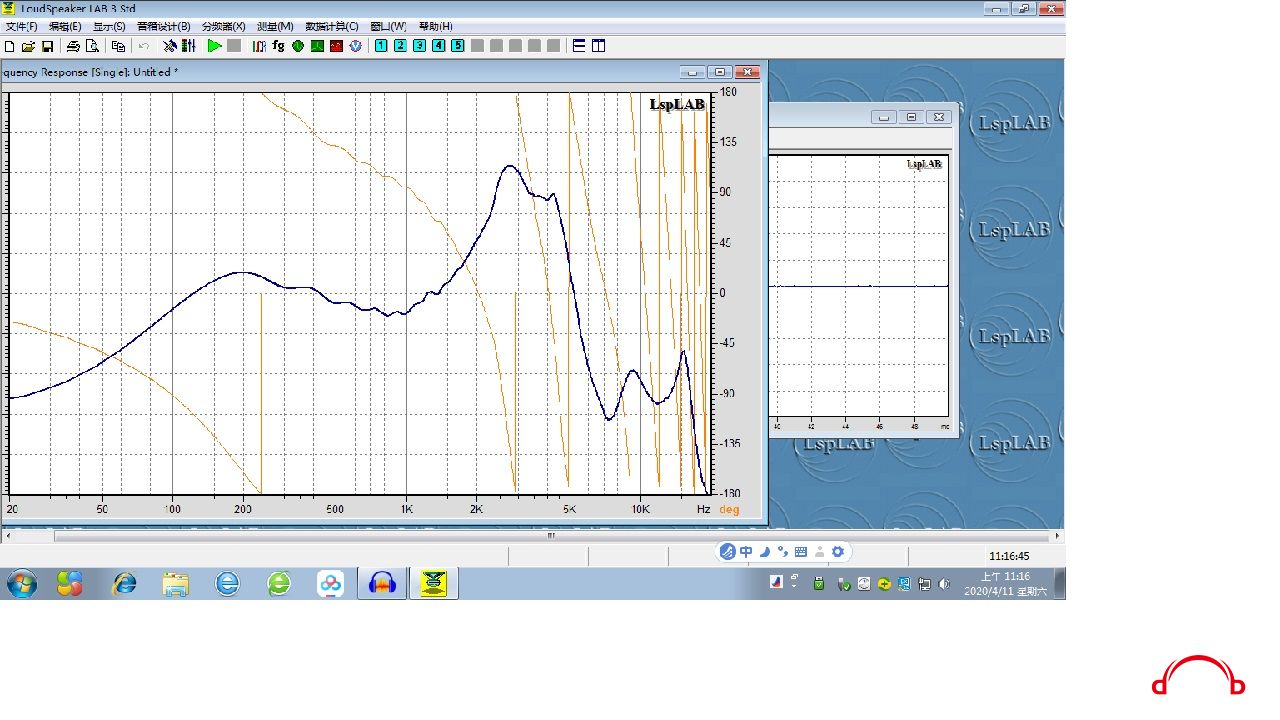The width and height of the screenshot is (1280, 720).
Task: Select curve slot 4 in toolbar
Action: click(438, 46)
